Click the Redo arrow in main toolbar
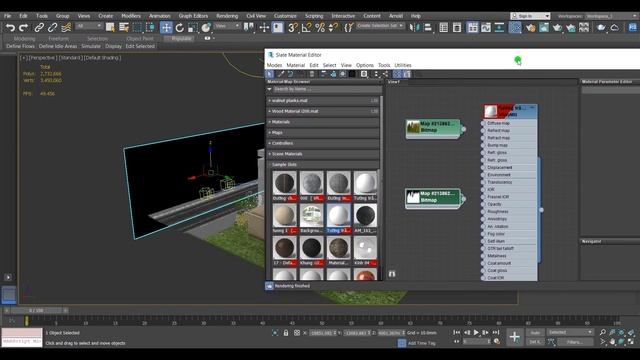 point(23,27)
